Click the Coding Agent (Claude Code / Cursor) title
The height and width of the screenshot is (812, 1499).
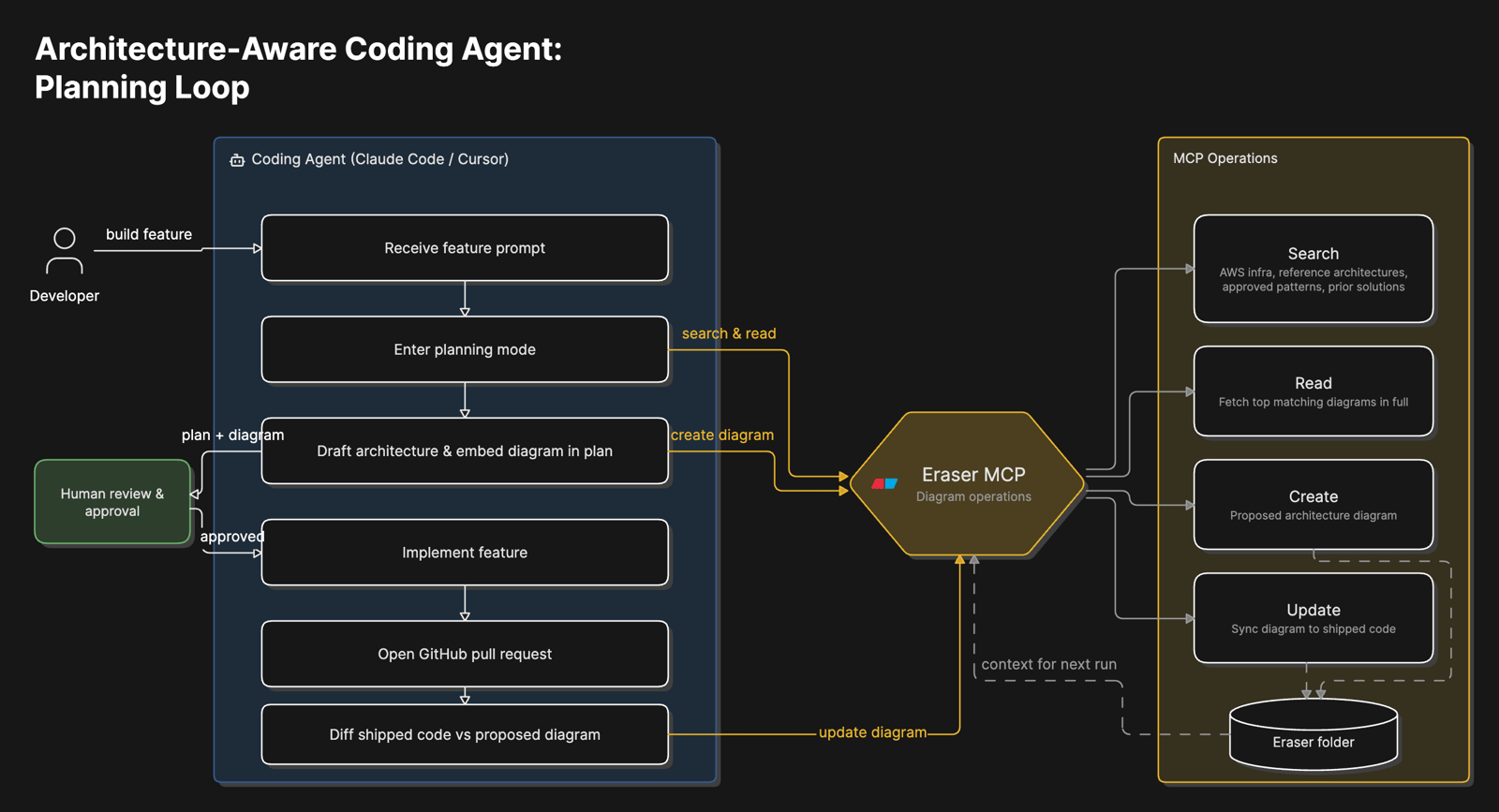pos(380,159)
